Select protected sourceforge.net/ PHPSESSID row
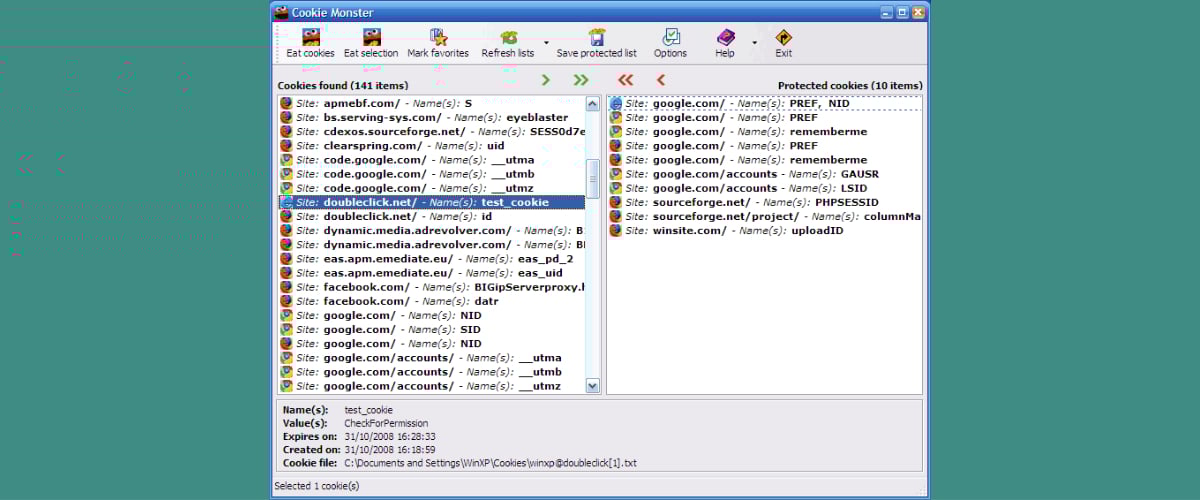This screenshot has width=1200, height=500. tap(765, 202)
